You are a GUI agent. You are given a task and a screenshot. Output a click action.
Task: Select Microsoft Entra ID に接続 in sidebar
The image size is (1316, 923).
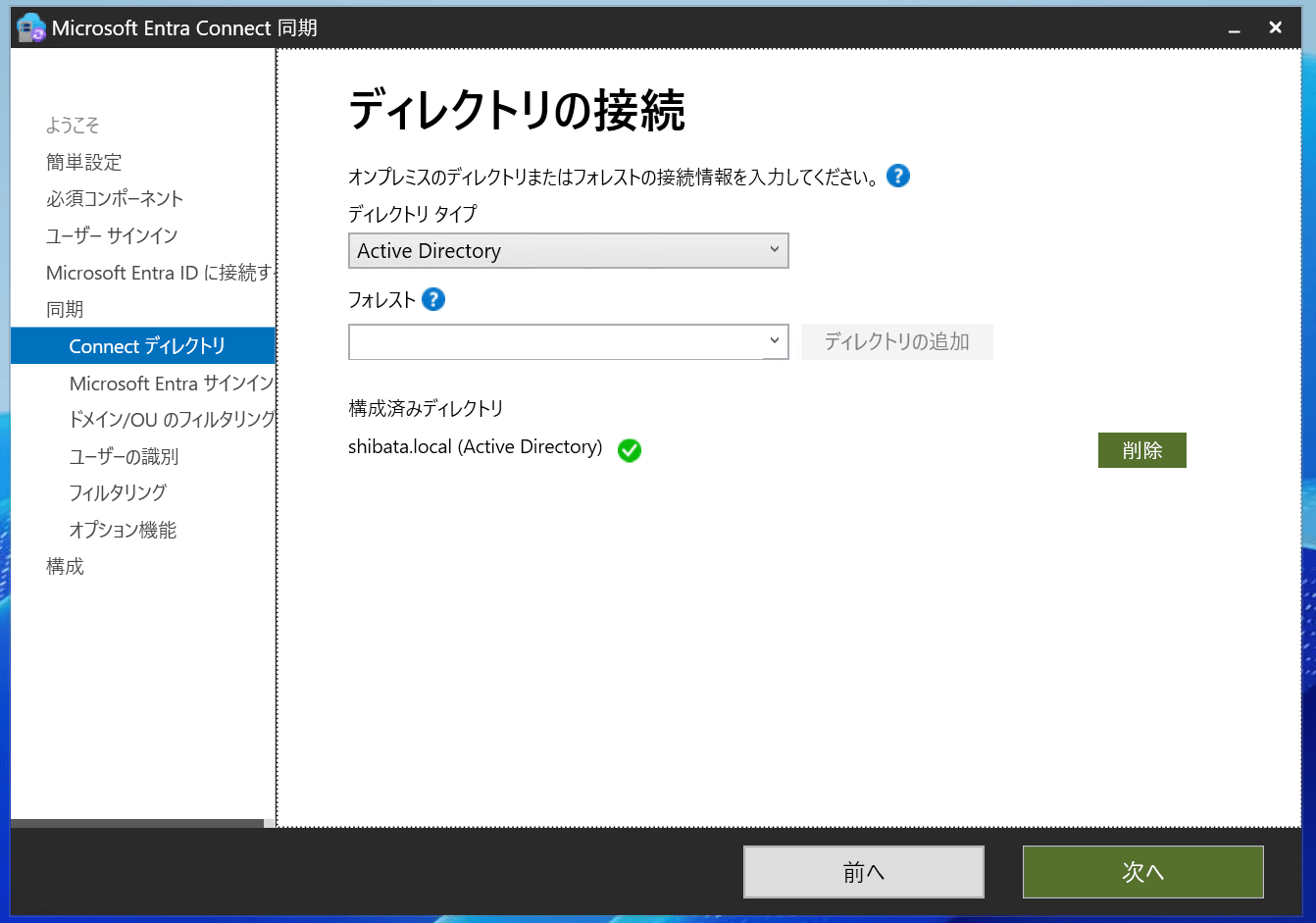point(159,273)
